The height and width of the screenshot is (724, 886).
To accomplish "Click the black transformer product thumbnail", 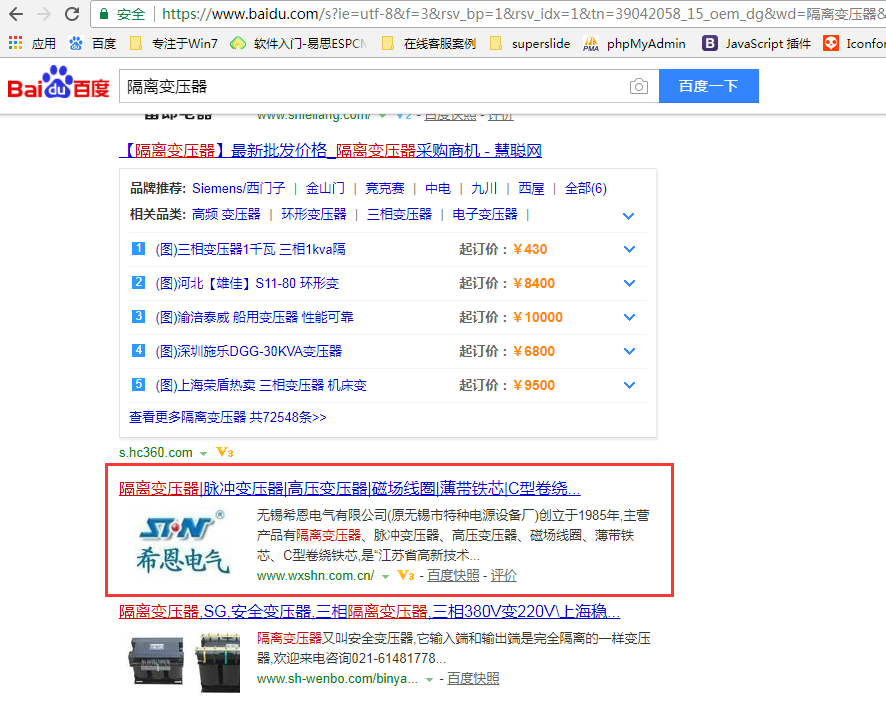I will click(185, 662).
